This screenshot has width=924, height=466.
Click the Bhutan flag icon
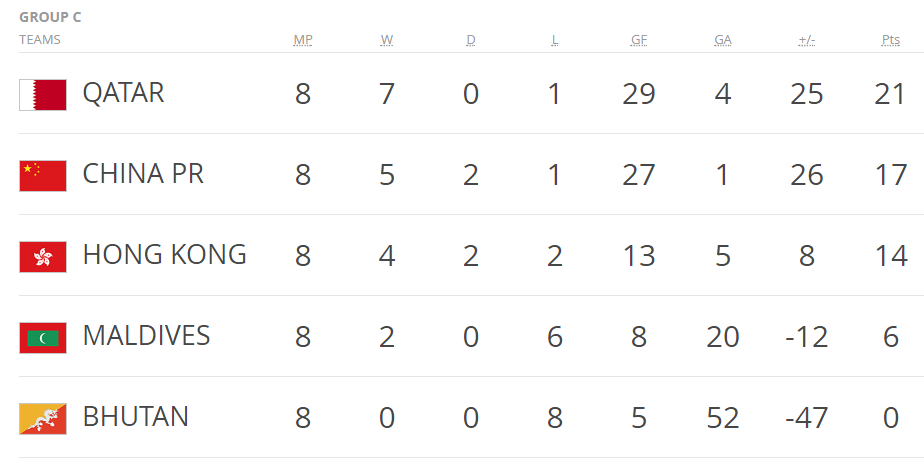pos(43,418)
